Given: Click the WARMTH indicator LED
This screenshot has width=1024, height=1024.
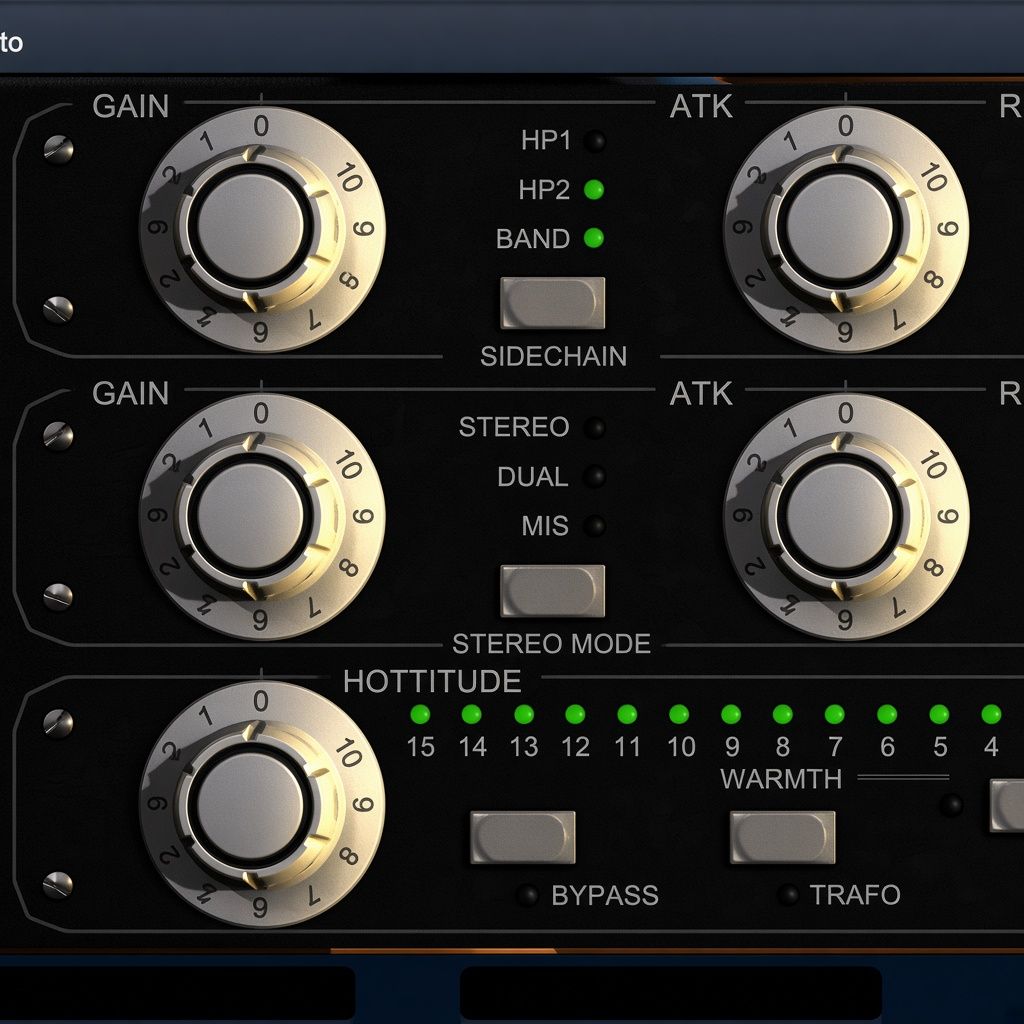Looking at the screenshot, I should coord(951,805).
